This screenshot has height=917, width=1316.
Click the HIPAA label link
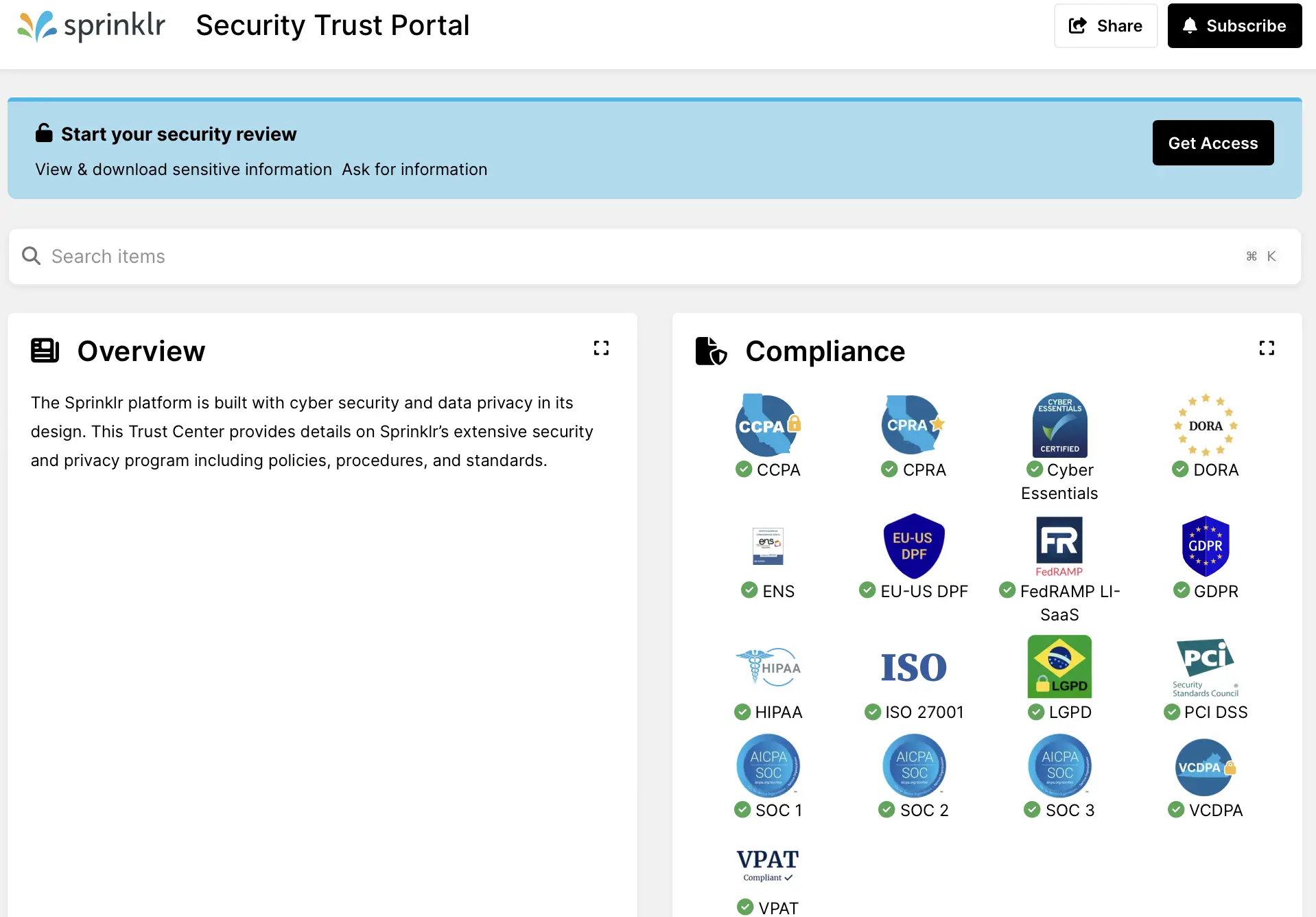(778, 712)
